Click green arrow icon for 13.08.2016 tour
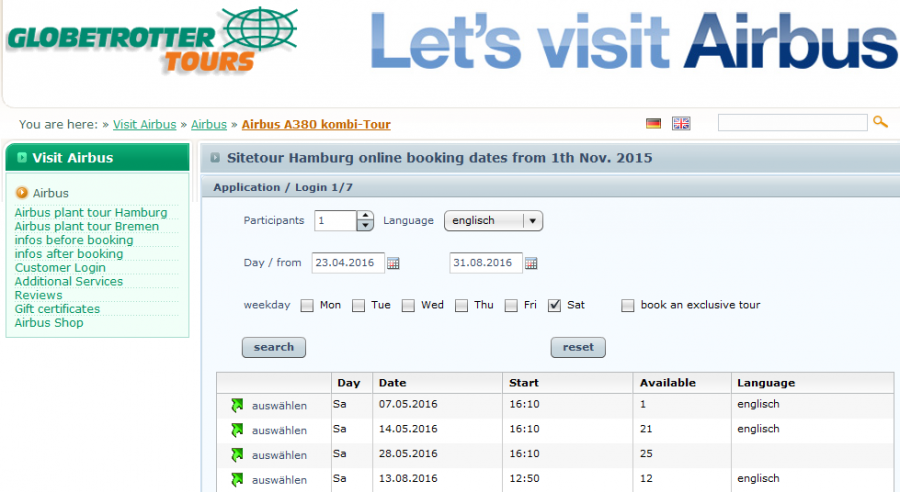900x492 pixels. coord(237,480)
